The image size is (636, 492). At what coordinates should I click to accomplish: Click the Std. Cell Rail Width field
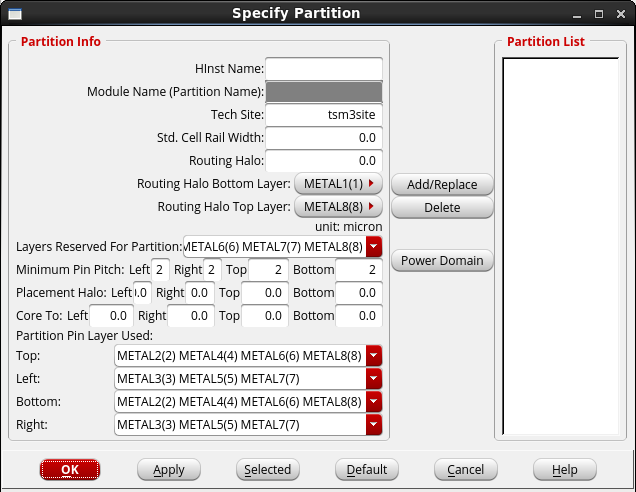pos(324,138)
